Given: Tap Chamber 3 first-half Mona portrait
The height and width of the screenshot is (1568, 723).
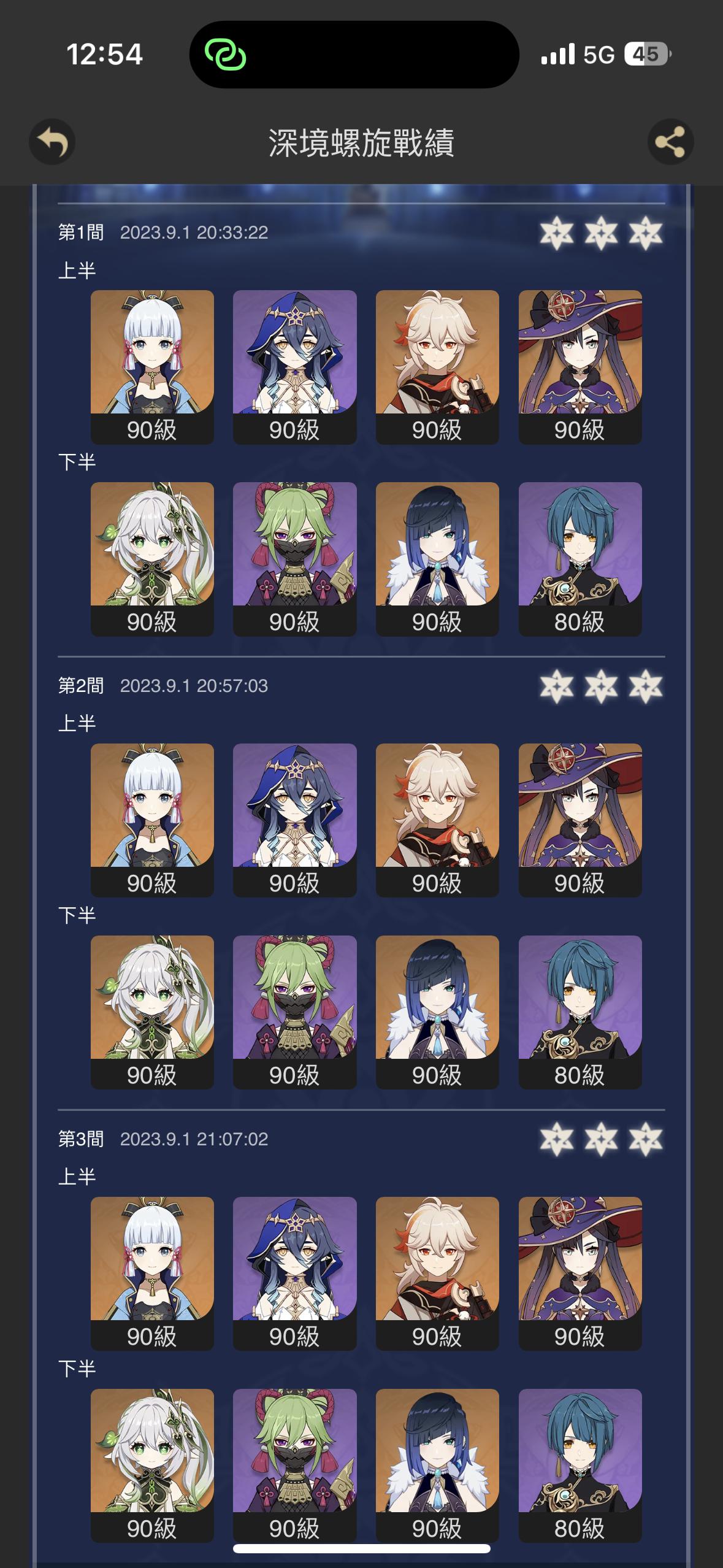Looking at the screenshot, I should (x=580, y=1274).
